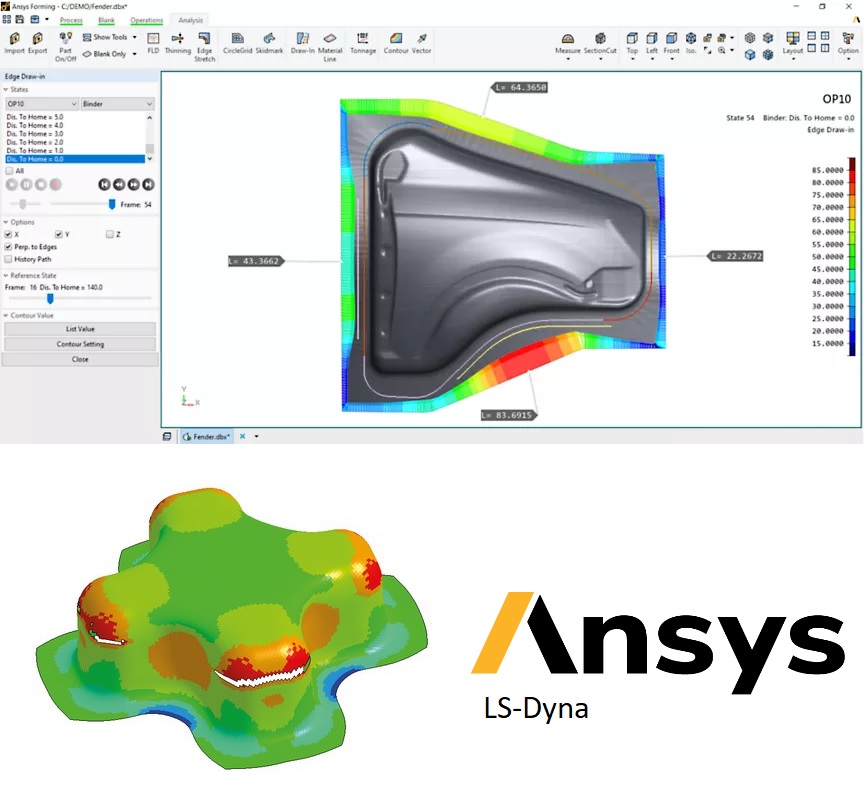Enable the All states checkbox

click(9, 171)
